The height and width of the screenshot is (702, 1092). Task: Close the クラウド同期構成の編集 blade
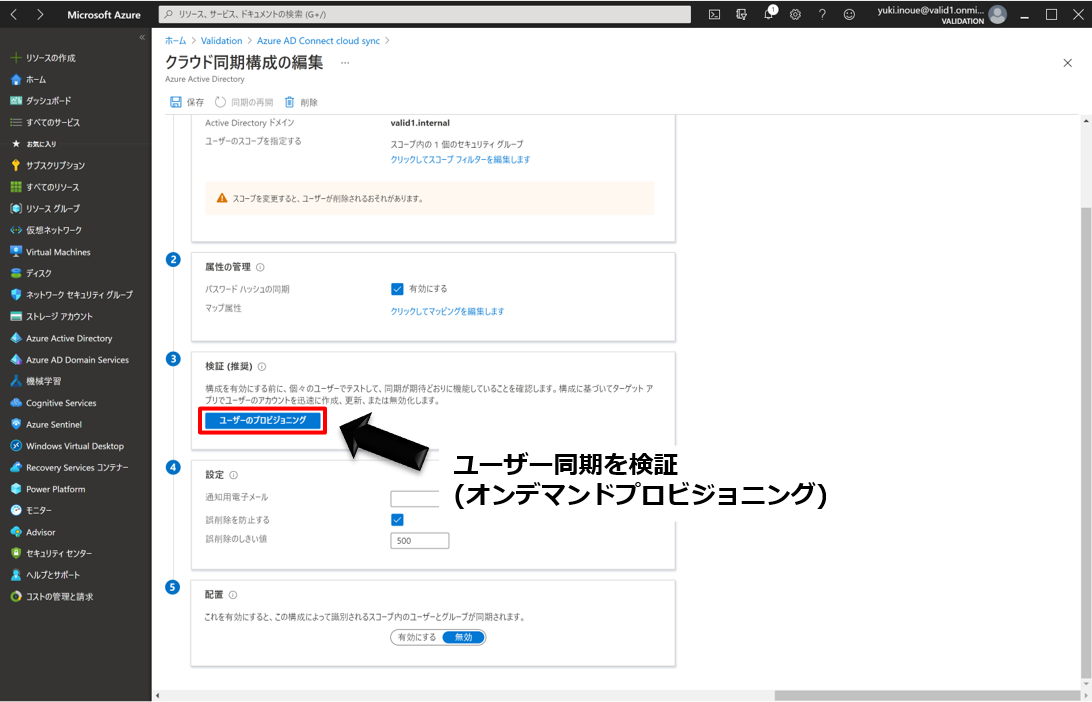point(1068,63)
